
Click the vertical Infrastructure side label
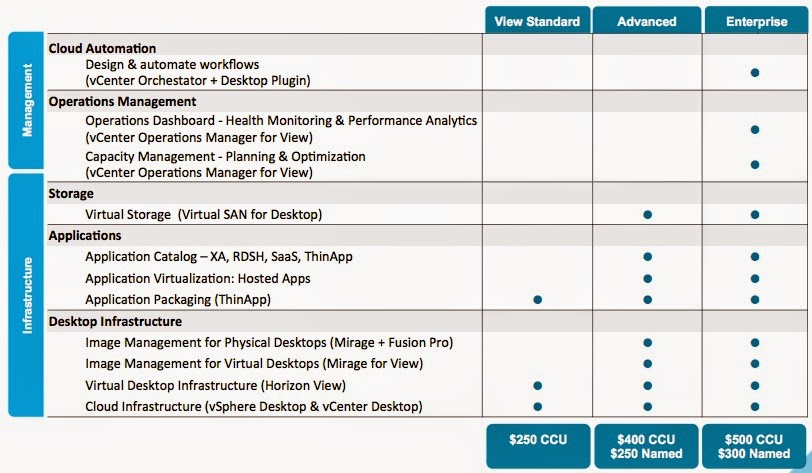25,295
